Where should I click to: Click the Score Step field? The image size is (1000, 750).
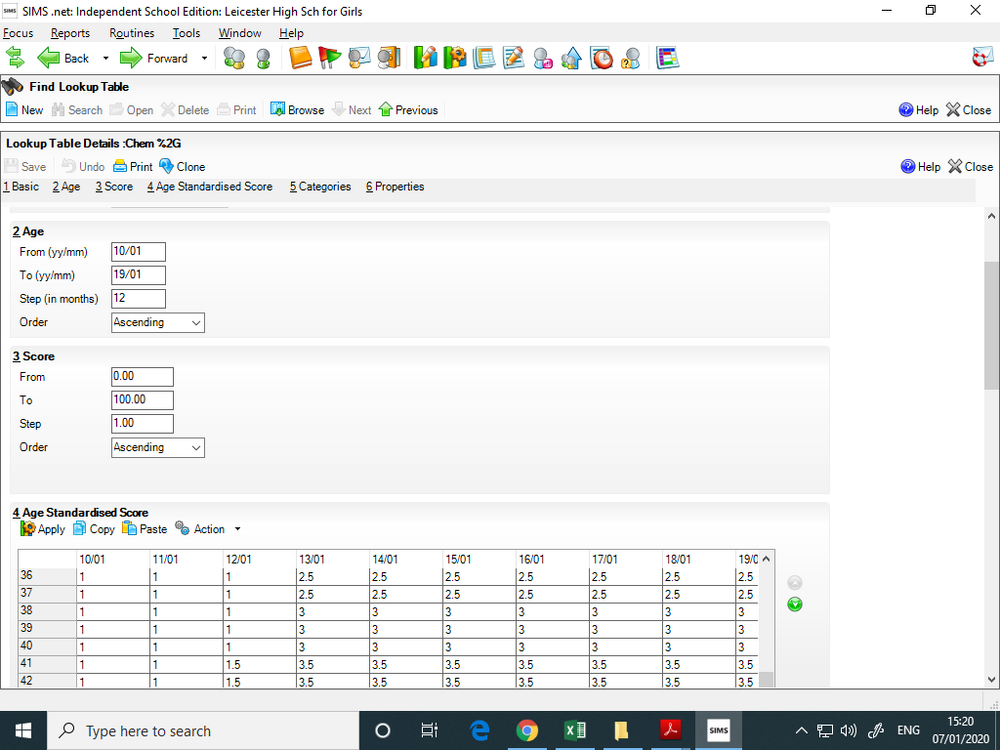click(142, 423)
